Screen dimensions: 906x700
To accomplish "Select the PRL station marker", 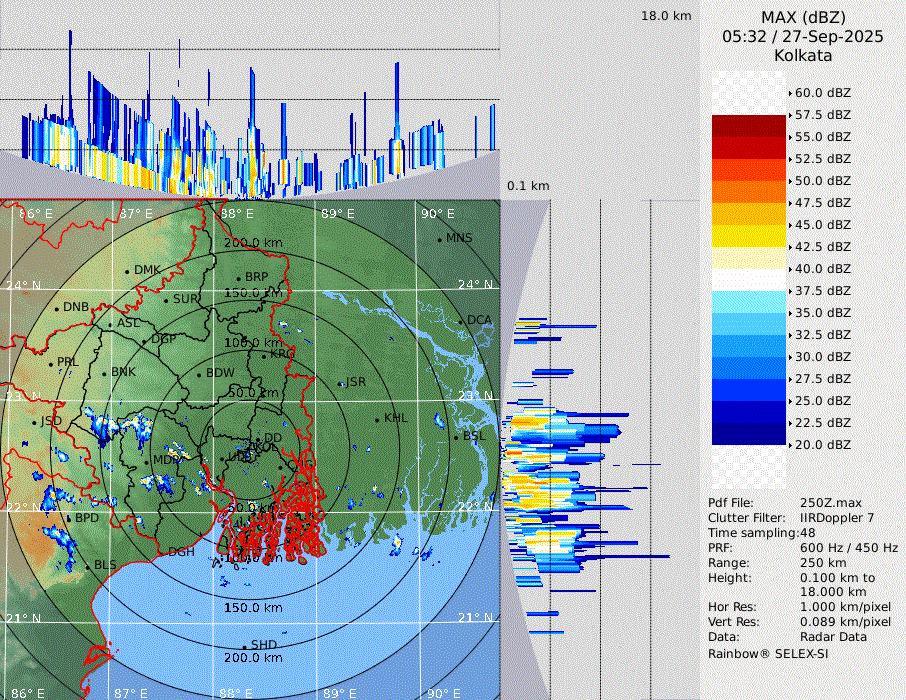I will click(x=51, y=363).
